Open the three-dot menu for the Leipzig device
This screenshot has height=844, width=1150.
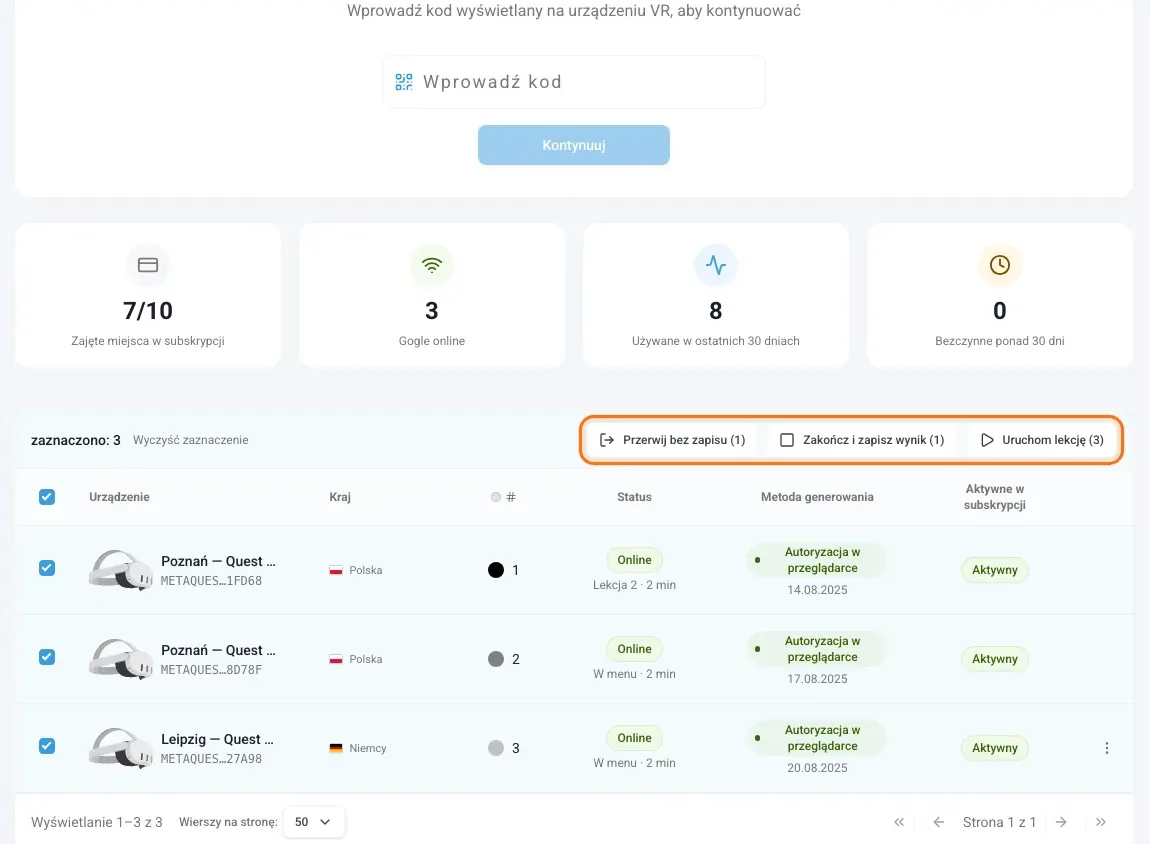[x=1107, y=748]
